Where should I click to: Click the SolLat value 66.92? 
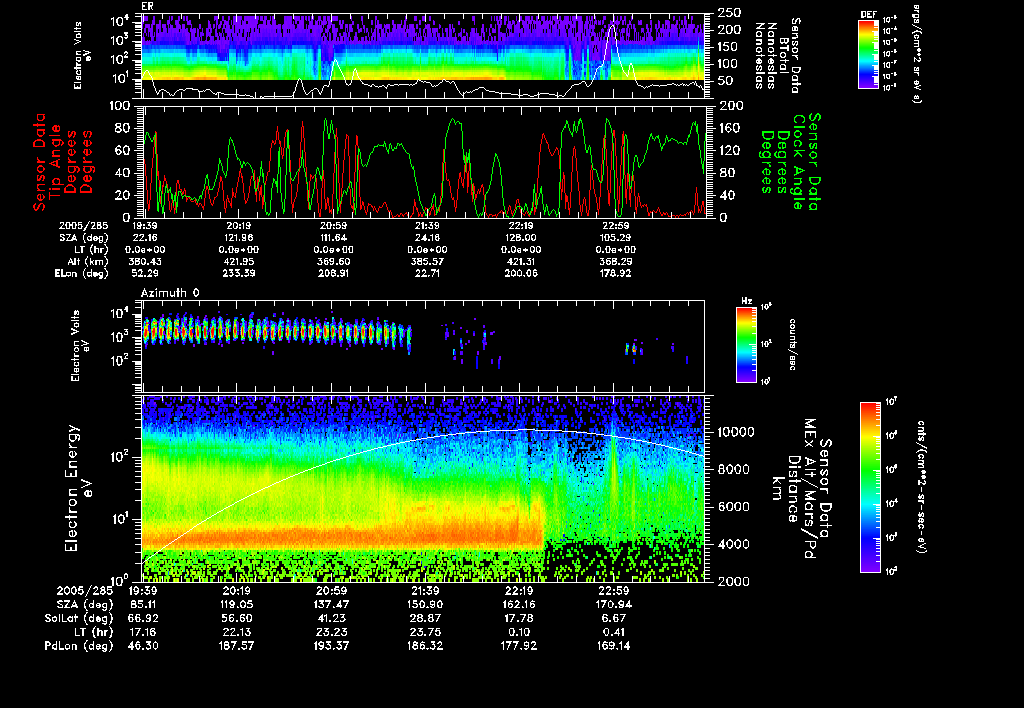point(142,618)
